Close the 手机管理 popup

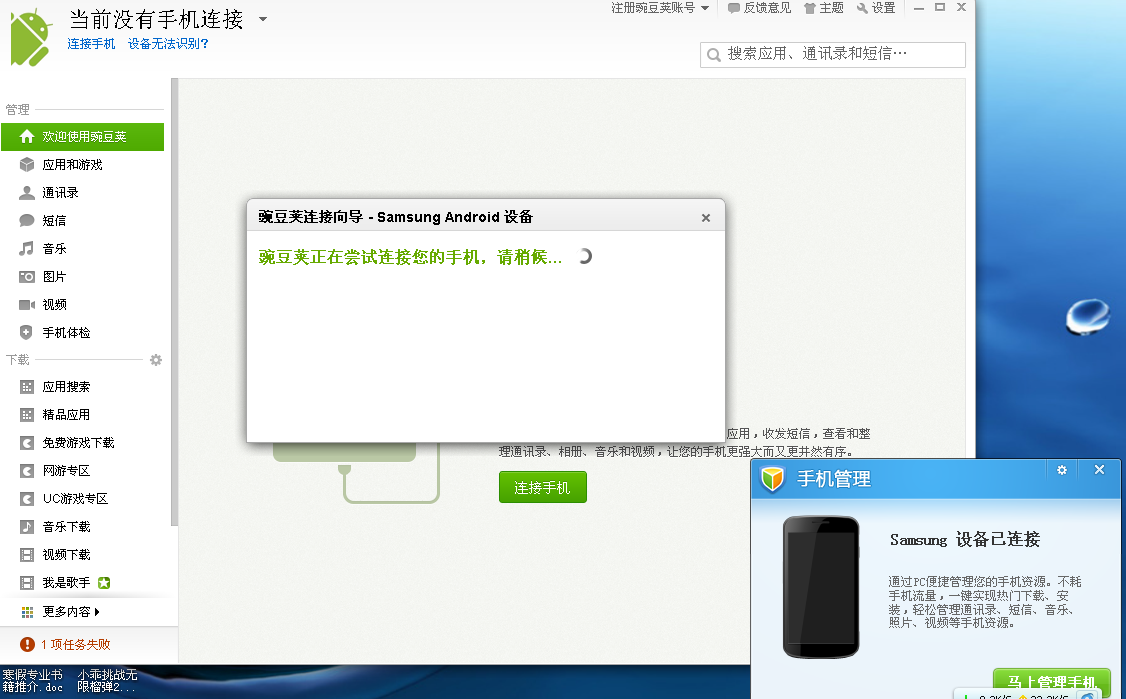[x=1099, y=470]
